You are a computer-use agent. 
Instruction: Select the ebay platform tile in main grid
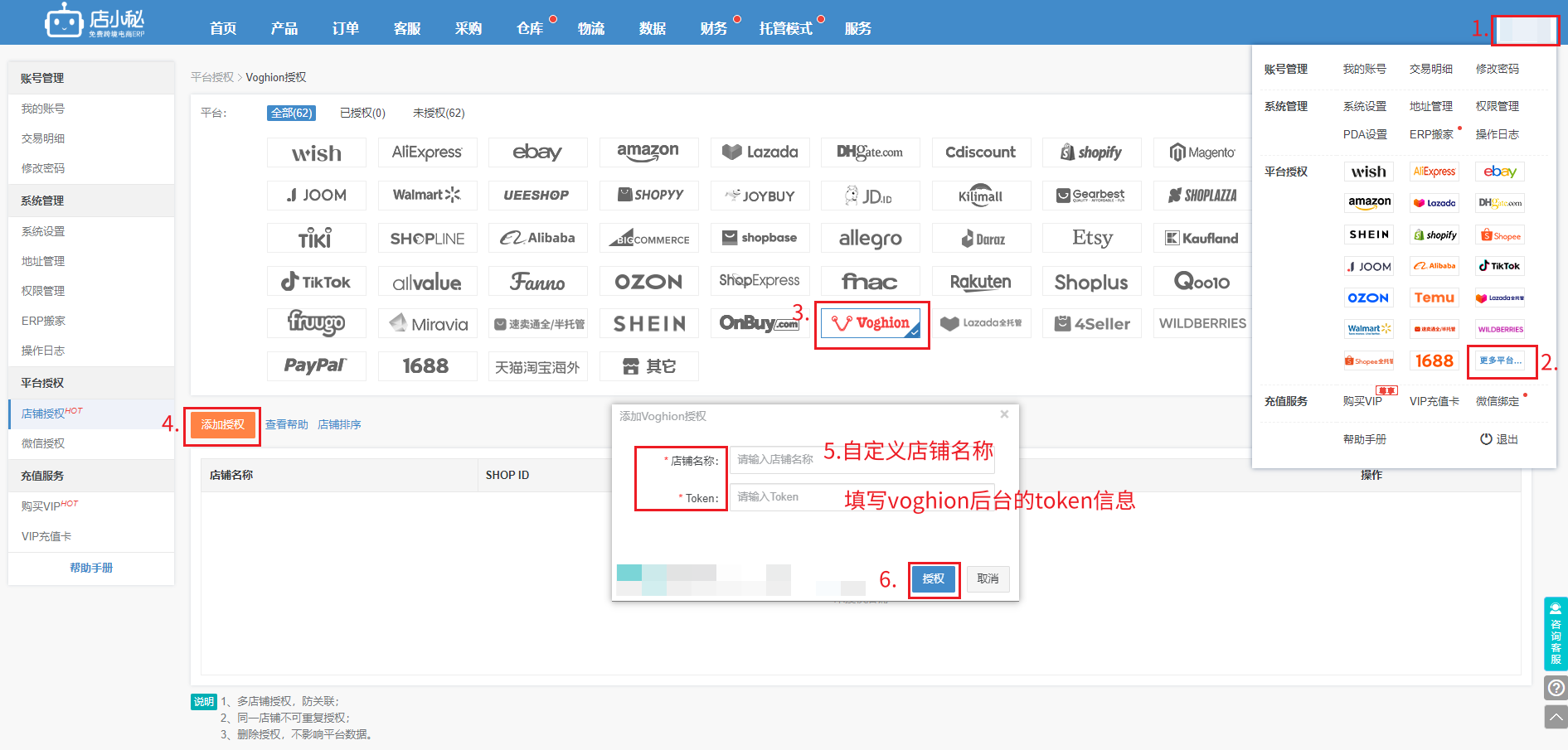(538, 152)
